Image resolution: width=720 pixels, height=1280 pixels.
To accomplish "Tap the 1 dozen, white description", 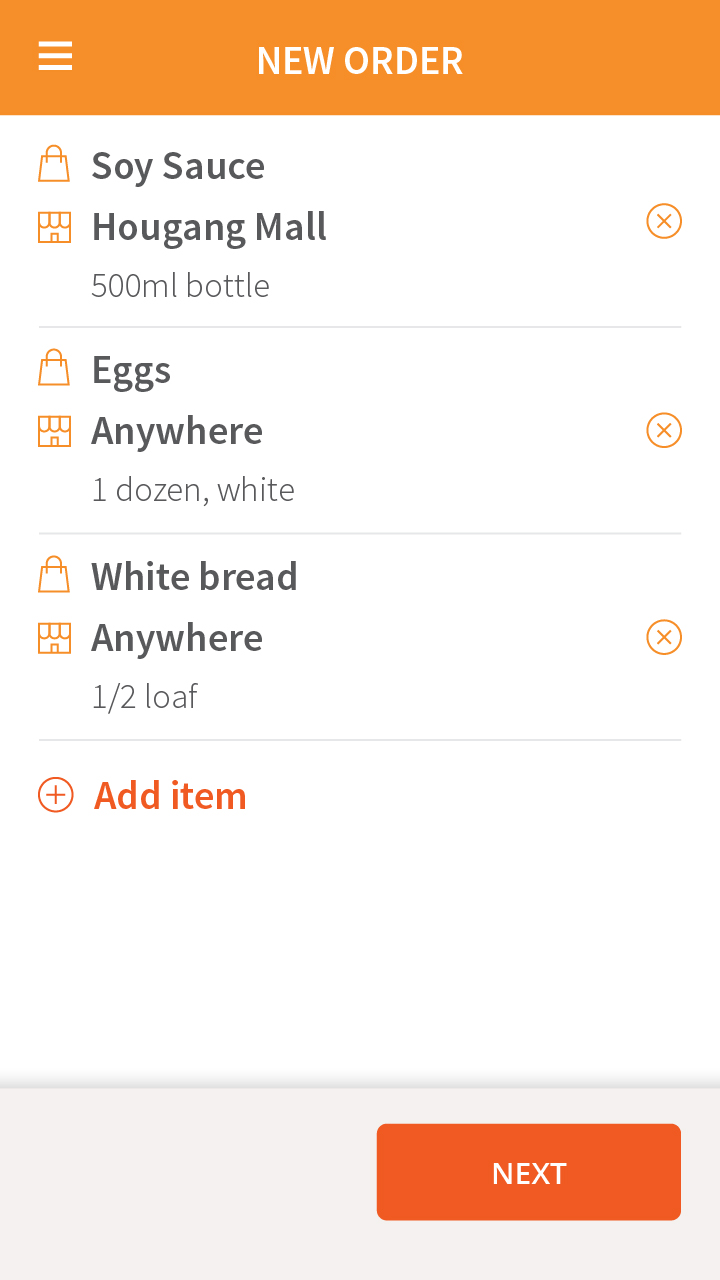I will coord(193,490).
